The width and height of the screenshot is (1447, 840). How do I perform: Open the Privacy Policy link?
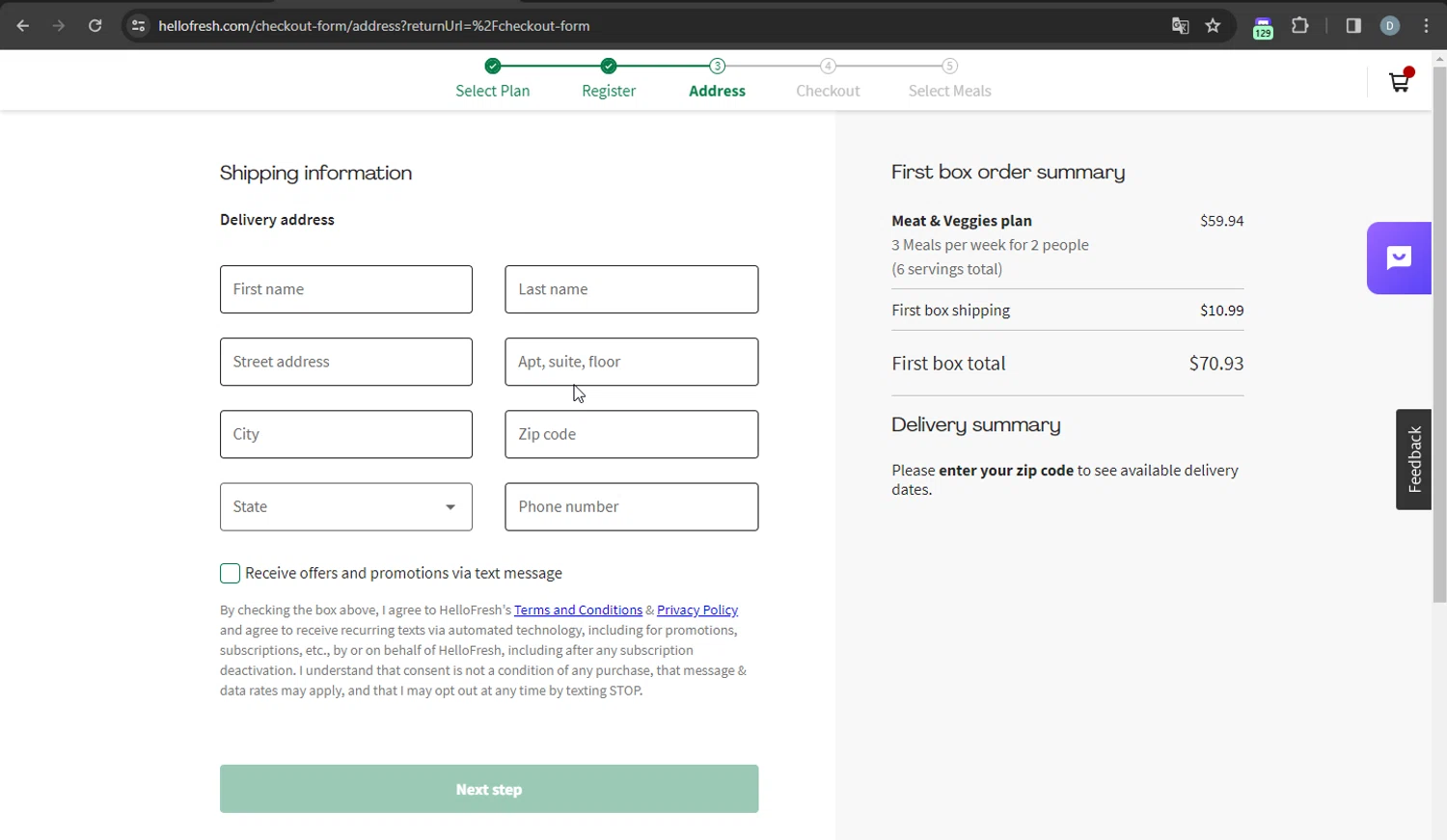tap(697, 610)
